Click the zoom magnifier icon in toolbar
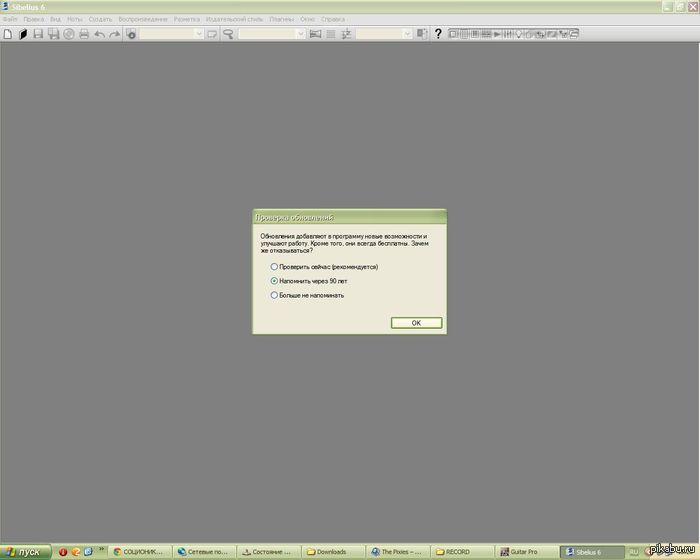Viewport: 700px width, 560px height. pyautogui.click(x=228, y=34)
